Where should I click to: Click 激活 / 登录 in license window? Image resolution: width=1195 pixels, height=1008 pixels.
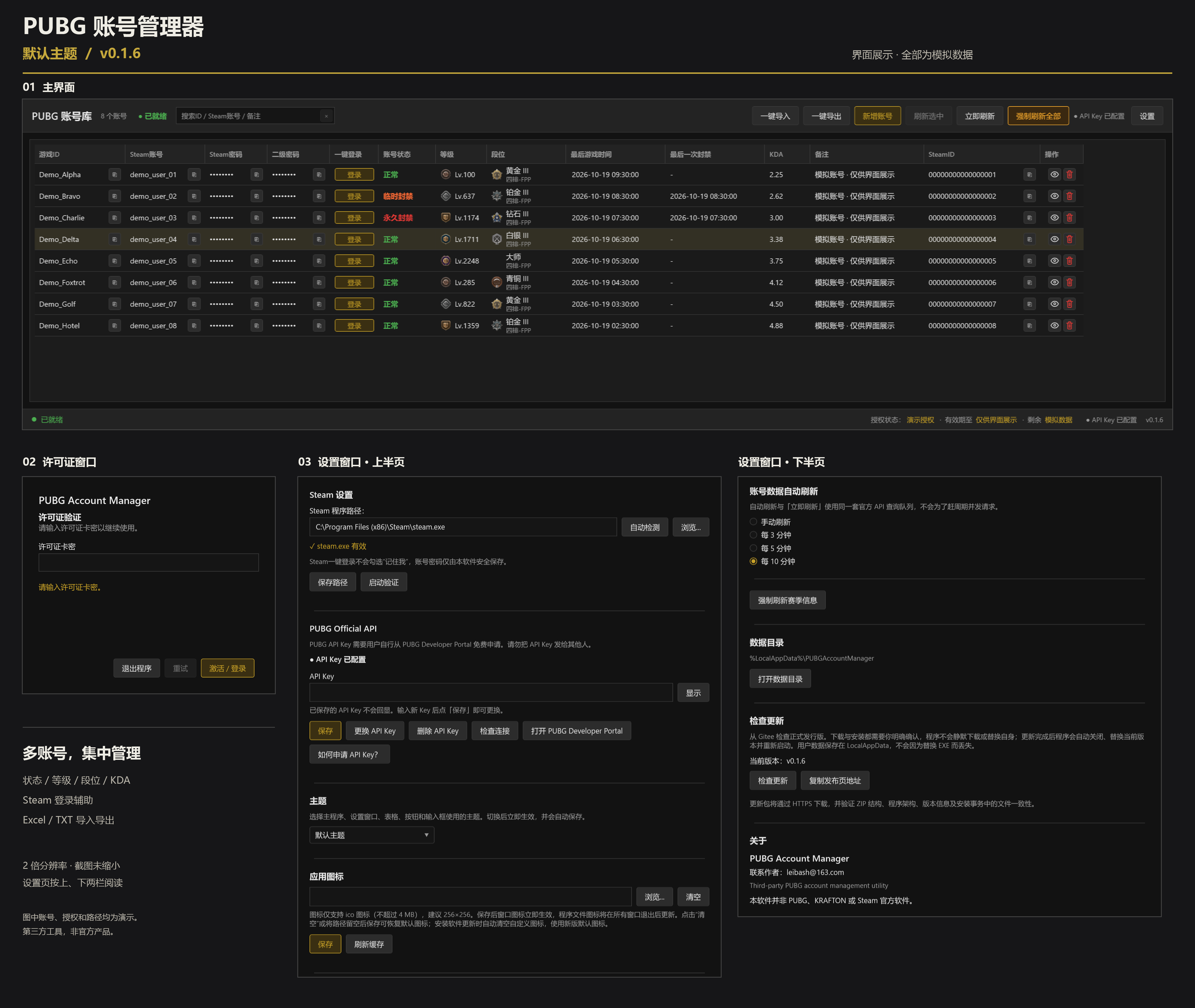pyautogui.click(x=227, y=668)
